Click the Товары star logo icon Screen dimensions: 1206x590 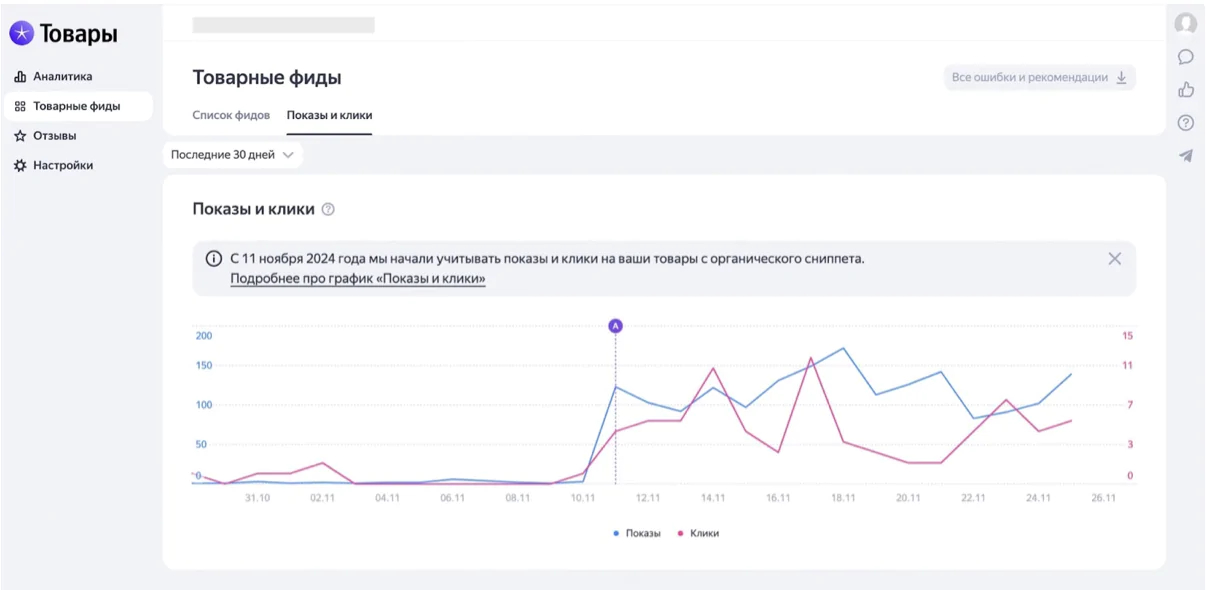(22, 34)
